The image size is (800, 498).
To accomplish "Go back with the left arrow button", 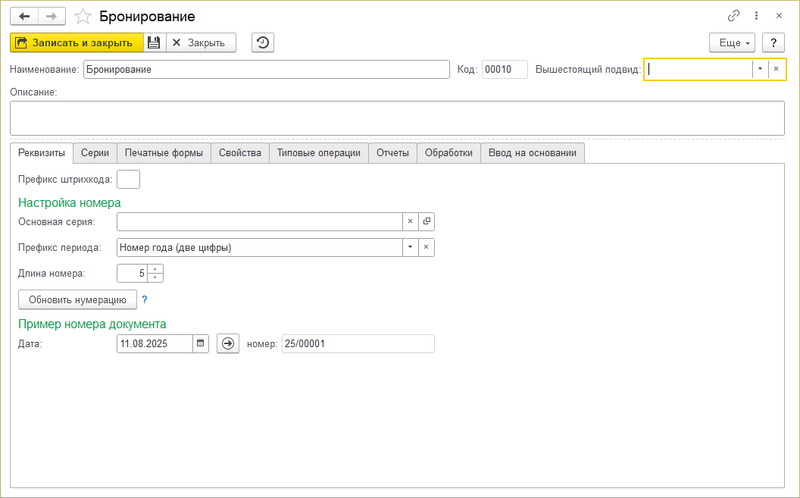I will 24,16.
